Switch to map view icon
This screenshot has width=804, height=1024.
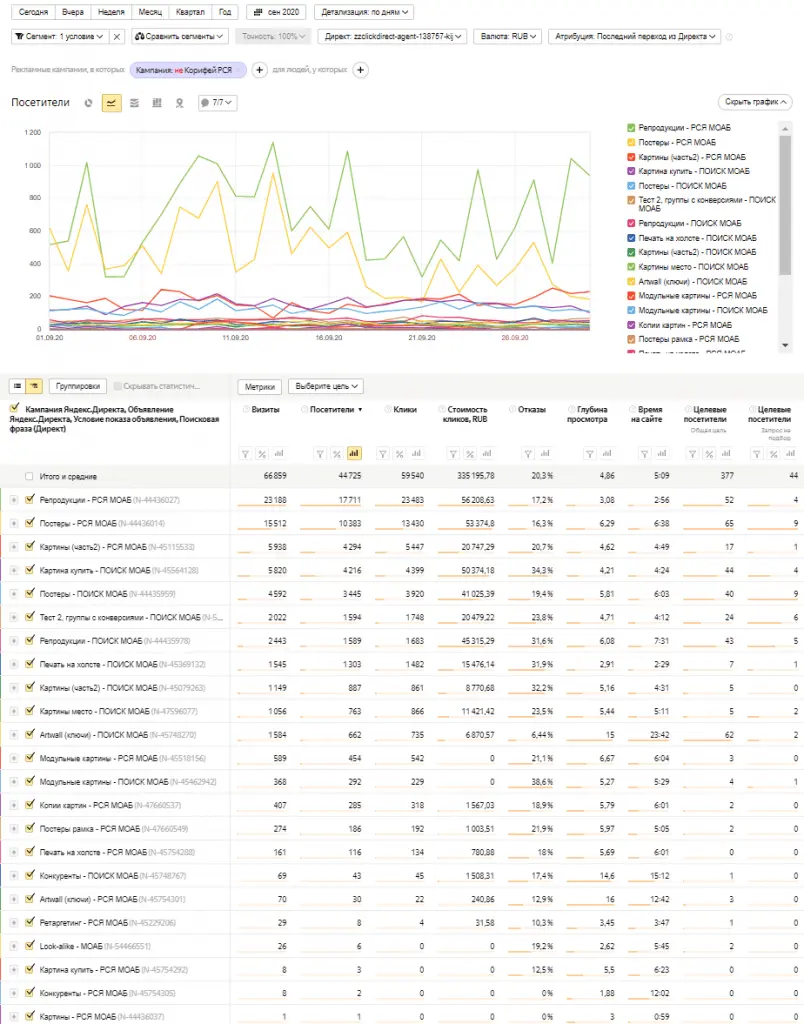click(x=180, y=102)
